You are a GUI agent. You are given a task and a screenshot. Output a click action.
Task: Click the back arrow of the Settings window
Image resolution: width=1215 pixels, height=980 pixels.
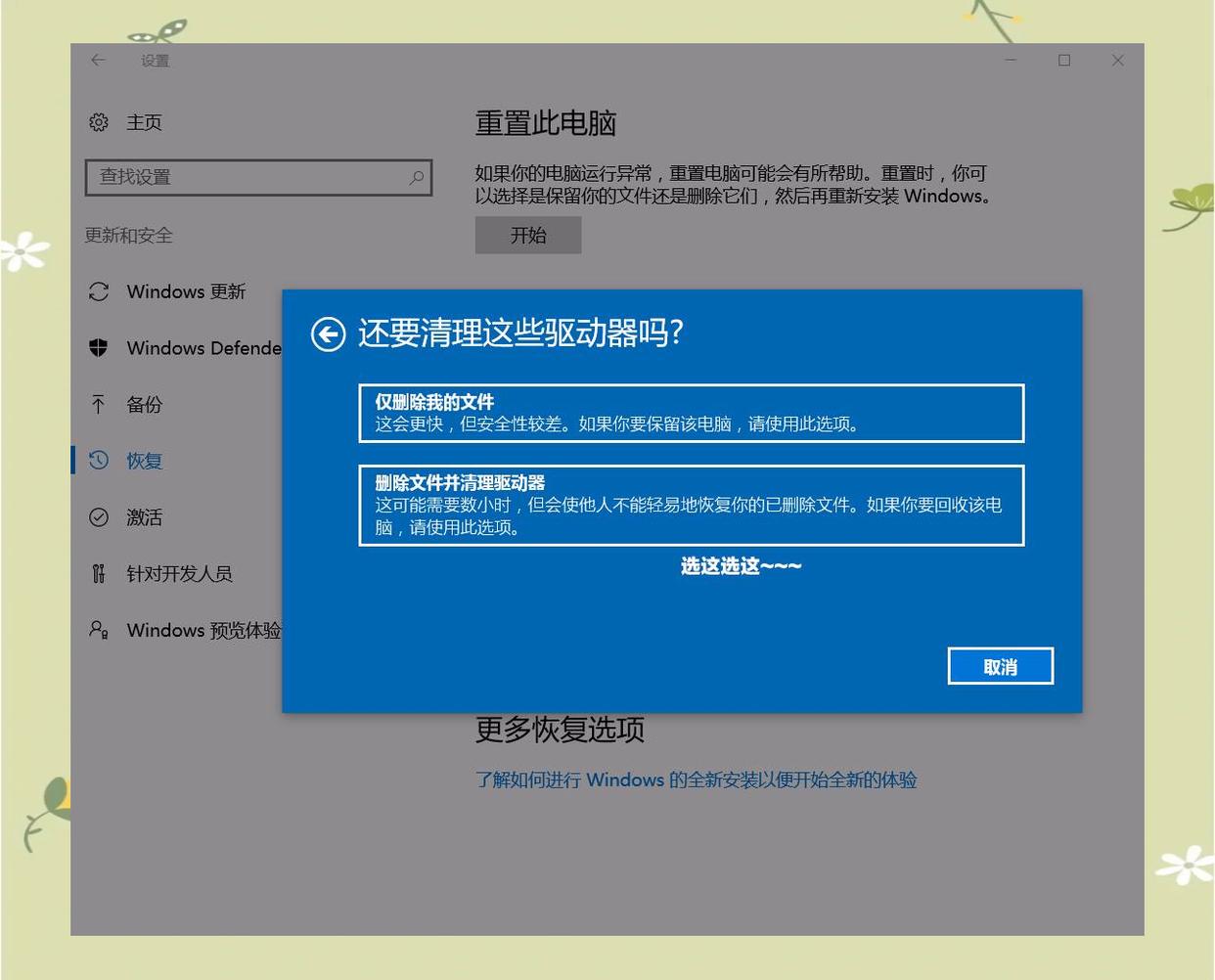(x=98, y=60)
